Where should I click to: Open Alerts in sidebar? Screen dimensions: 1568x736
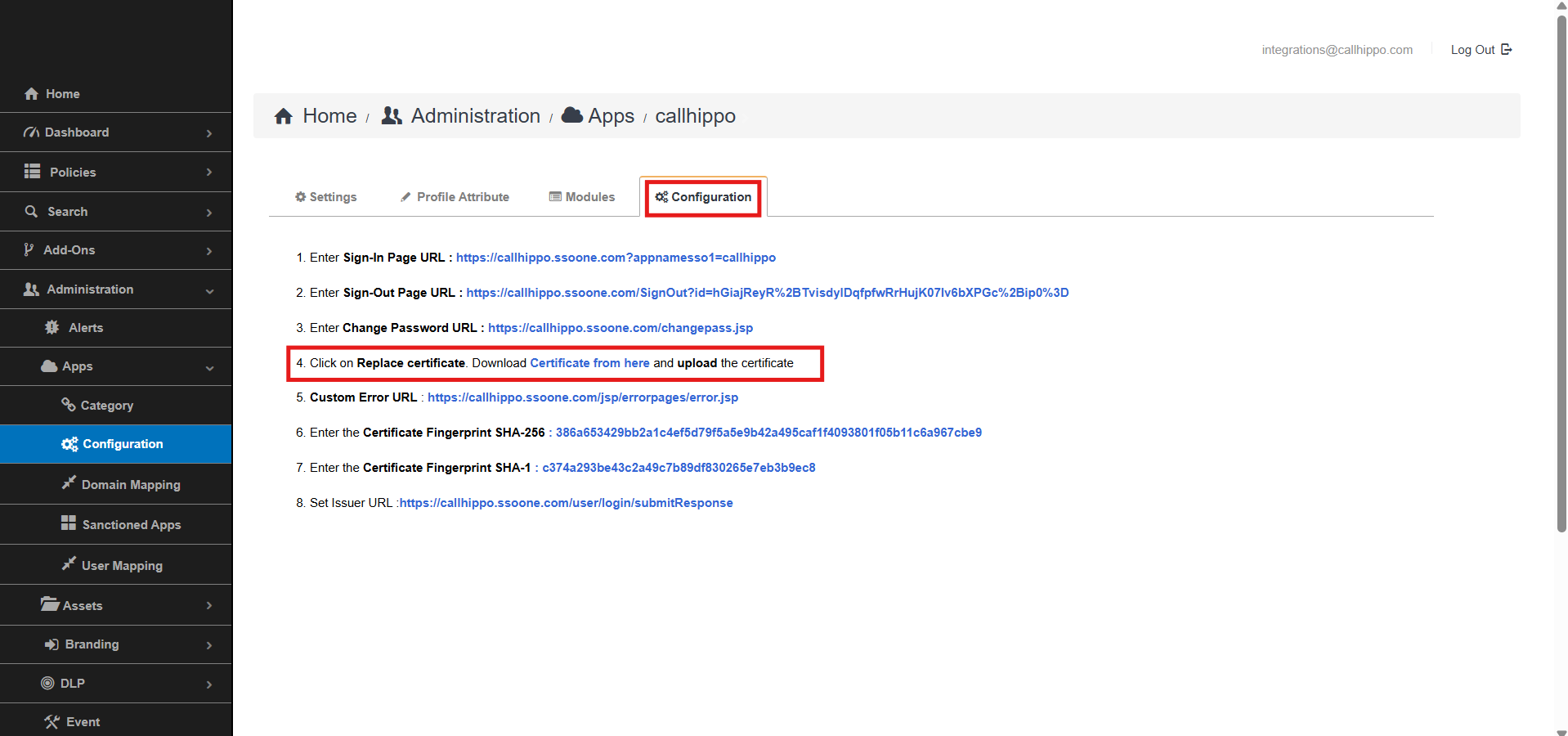pos(115,328)
